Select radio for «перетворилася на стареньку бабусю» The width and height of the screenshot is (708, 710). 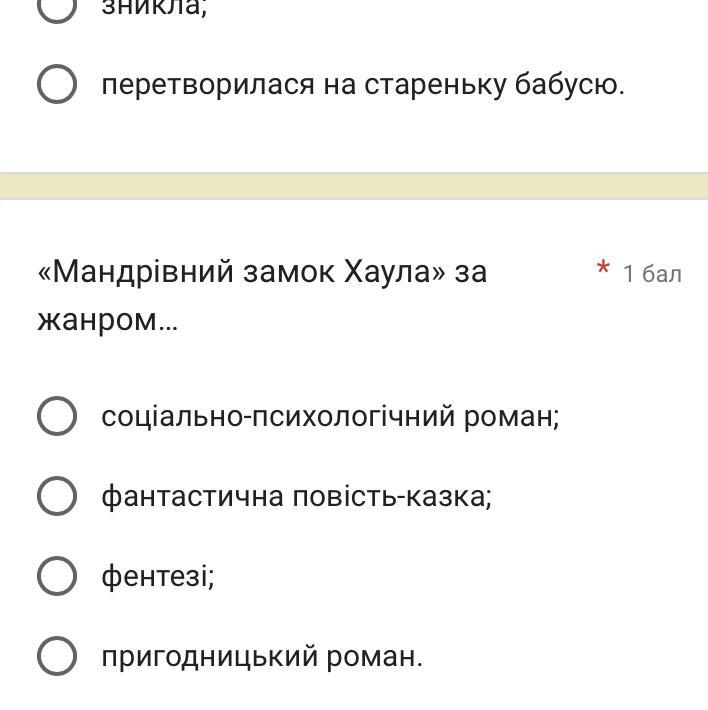click(x=57, y=85)
